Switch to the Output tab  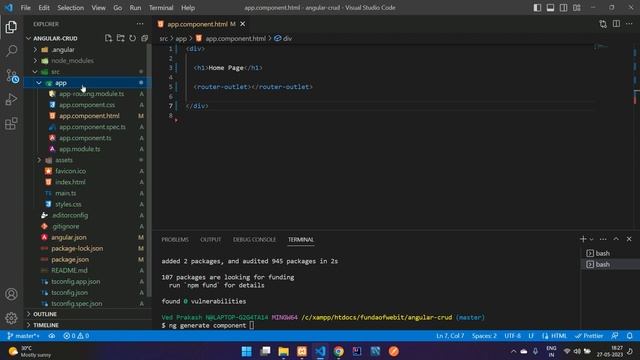coord(211,240)
